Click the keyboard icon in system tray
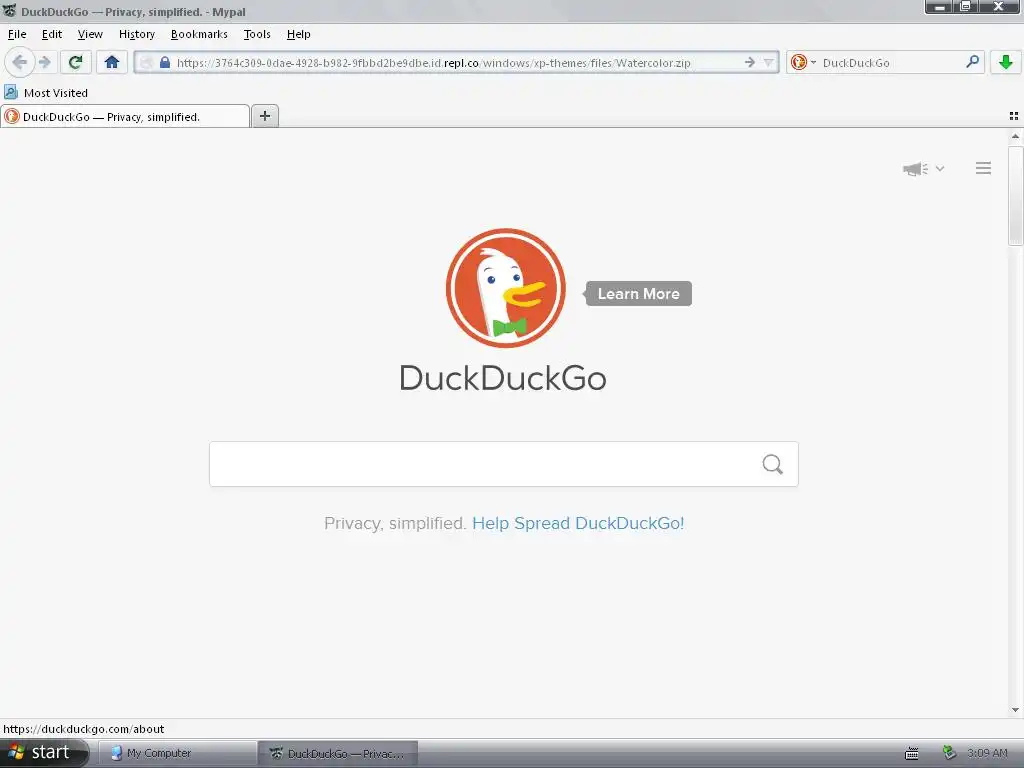This screenshot has width=1024, height=768. pyautogui.click(x=912, y=754)
